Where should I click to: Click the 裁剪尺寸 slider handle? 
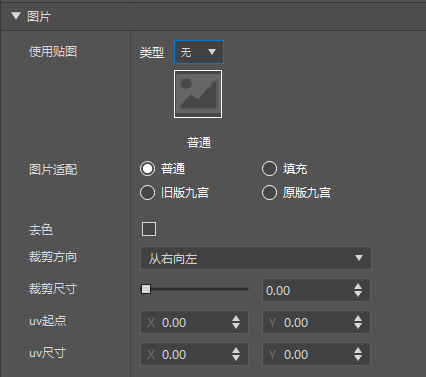point(146,289)
